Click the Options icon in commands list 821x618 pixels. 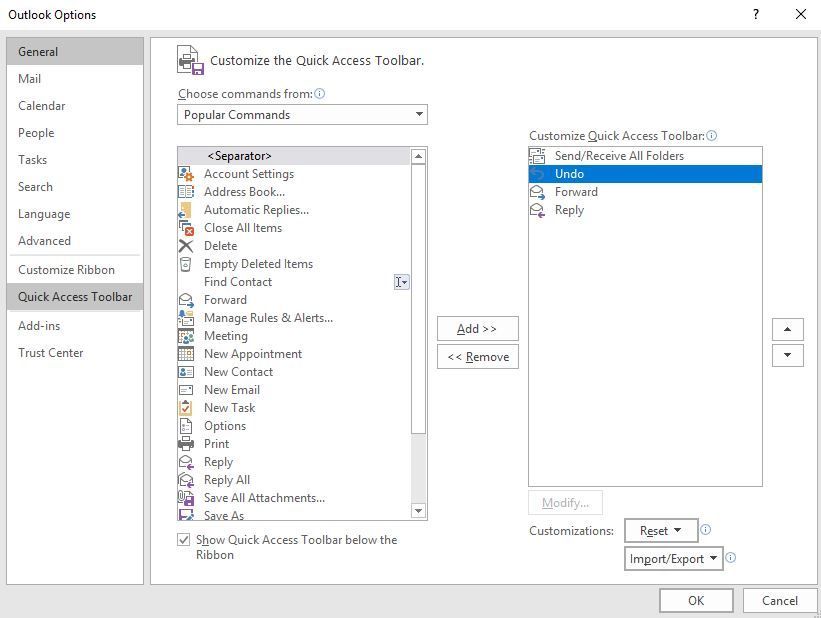(x=185, y=426)
